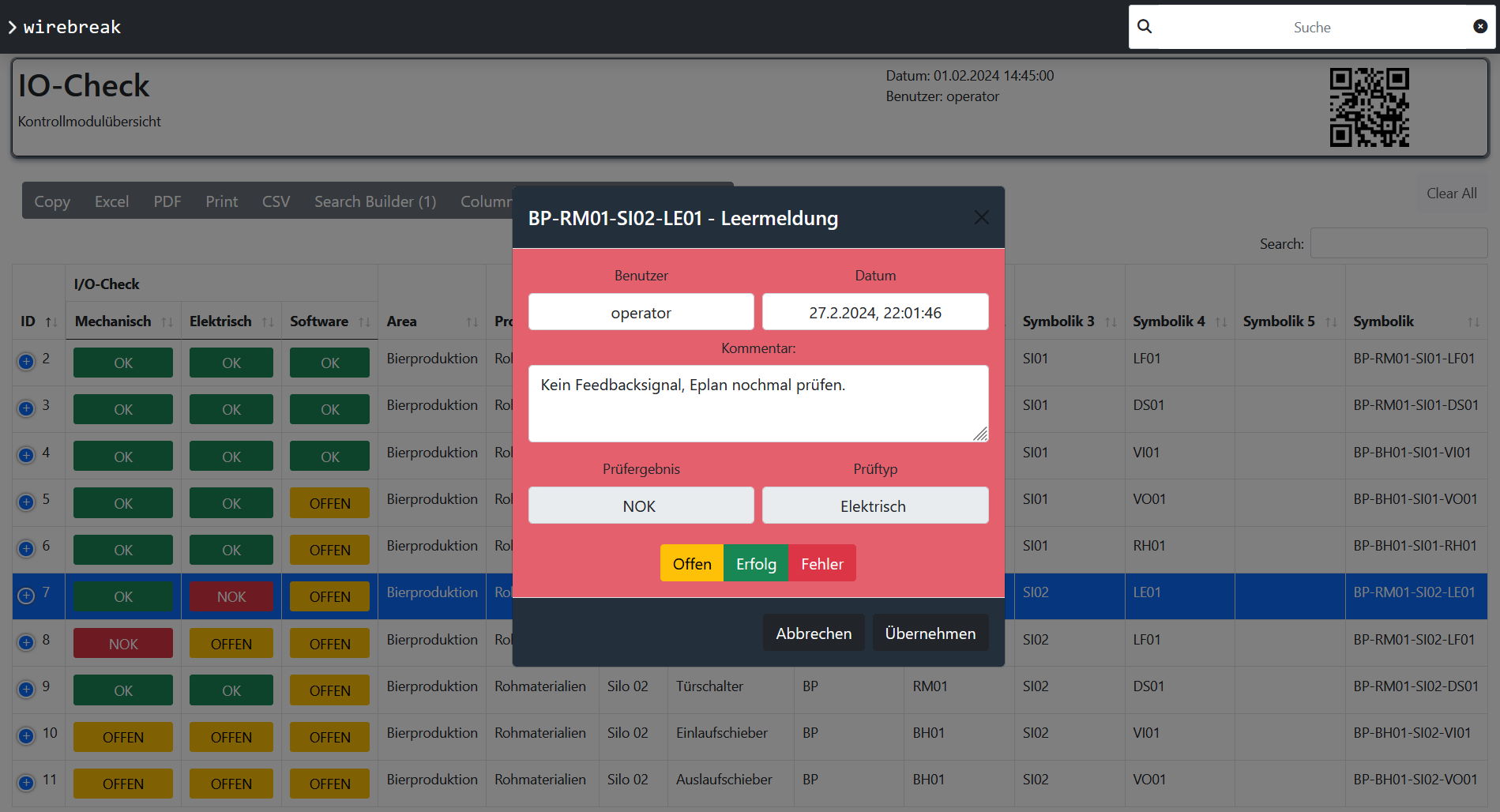The image size is (1500, 812).
Task: Click the Print button
Action: (221, 201)
